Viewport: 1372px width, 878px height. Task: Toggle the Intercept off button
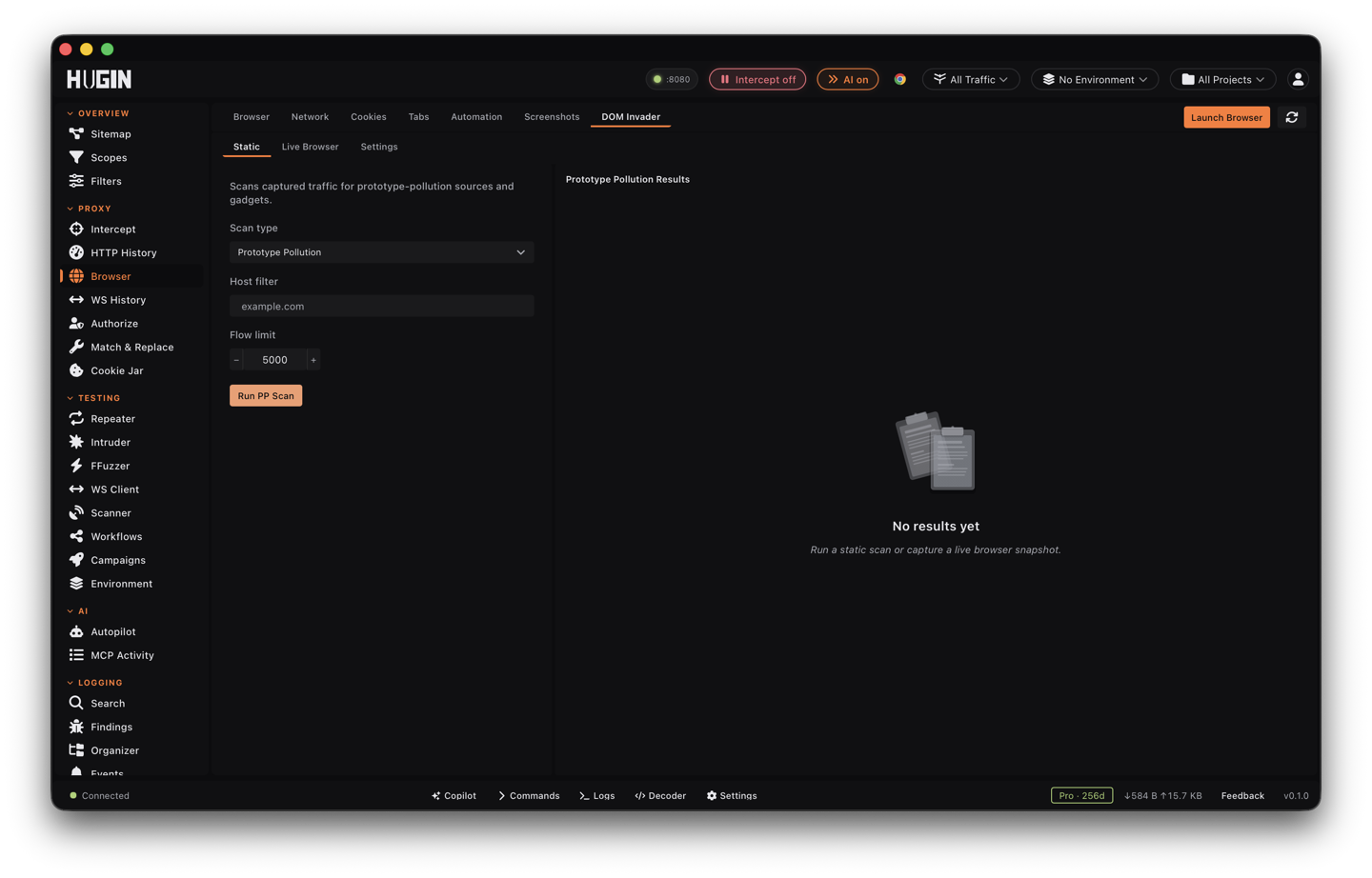click(x=757, y=79)
